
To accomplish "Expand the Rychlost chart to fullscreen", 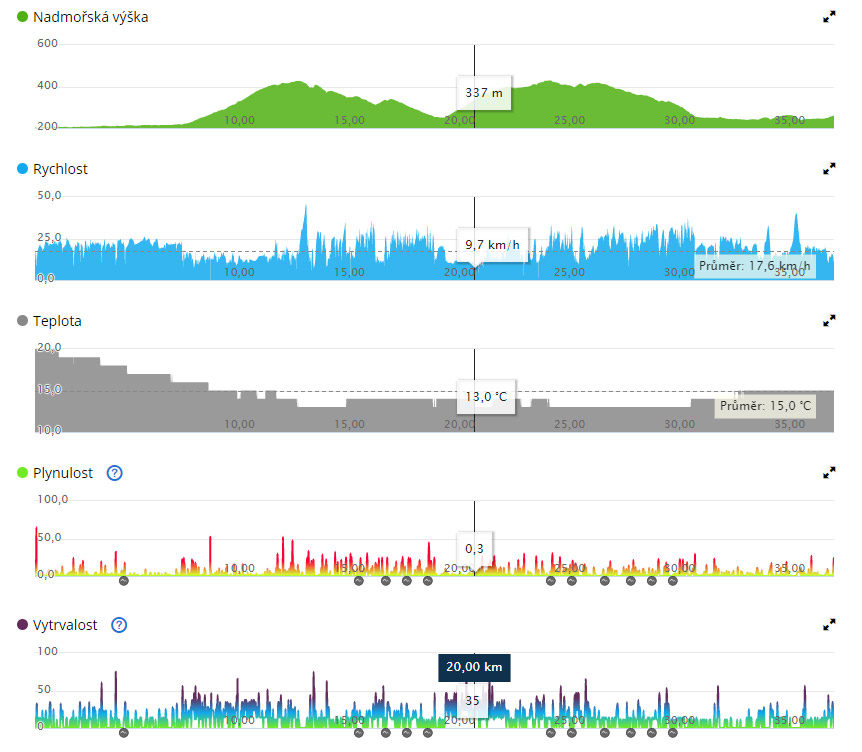I will point(828,169).
